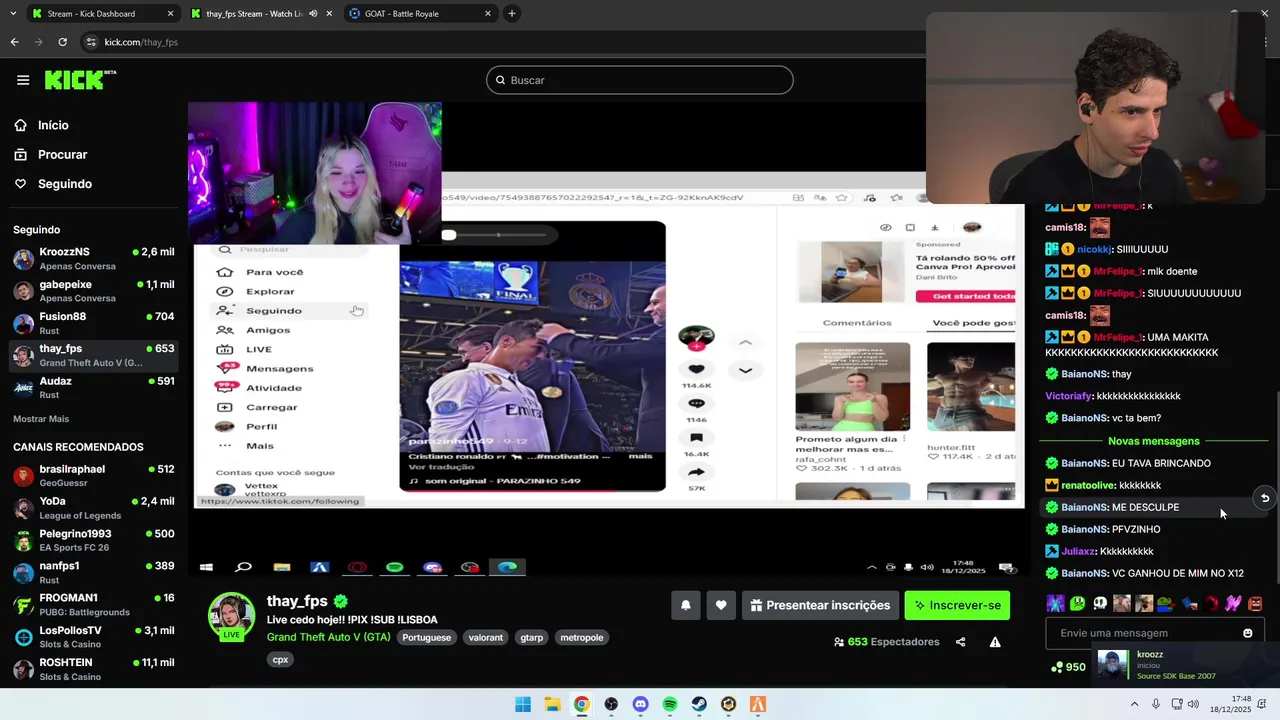The width and height of the screenshot is (1280, 720).
Task: Focus the Buscar search field
Action: [x=640, y=80]
